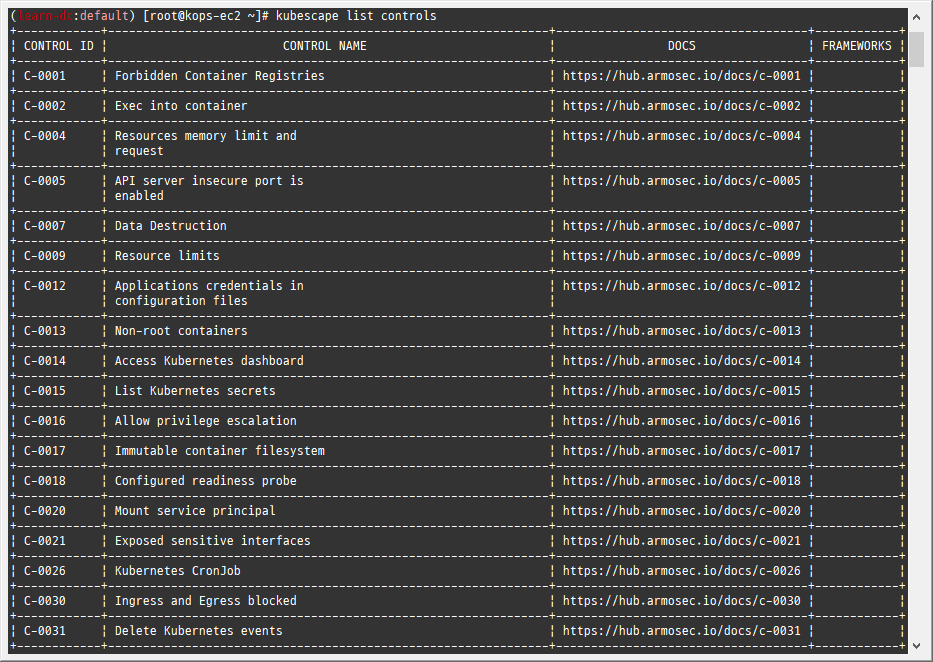Open the docs link for C-0031
Image resolution: width=933 pixels, height=662 pixels.
(x=683, y=630)
